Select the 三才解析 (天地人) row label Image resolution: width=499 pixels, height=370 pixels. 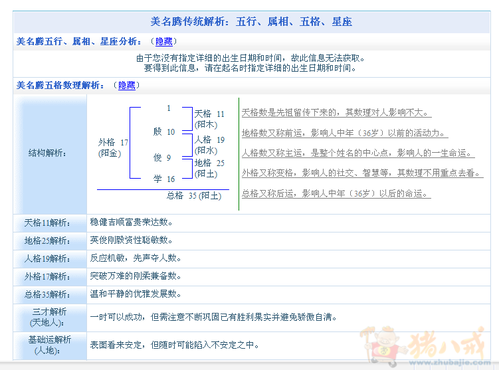(x=49, y=317)
